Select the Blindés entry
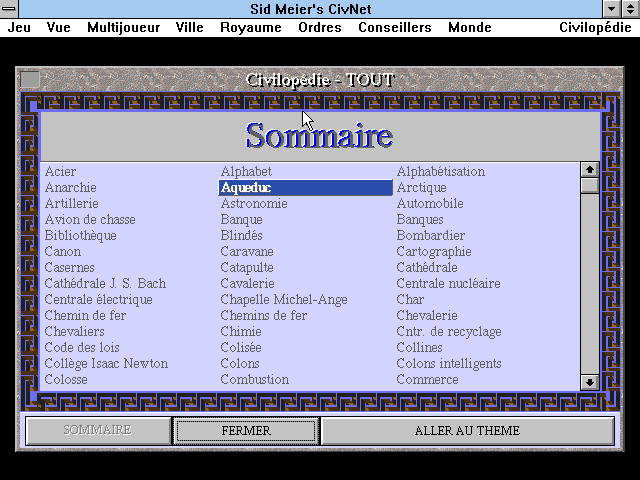Screen dimensions: 640x480 pyautogui.click(x=241, y=236)
